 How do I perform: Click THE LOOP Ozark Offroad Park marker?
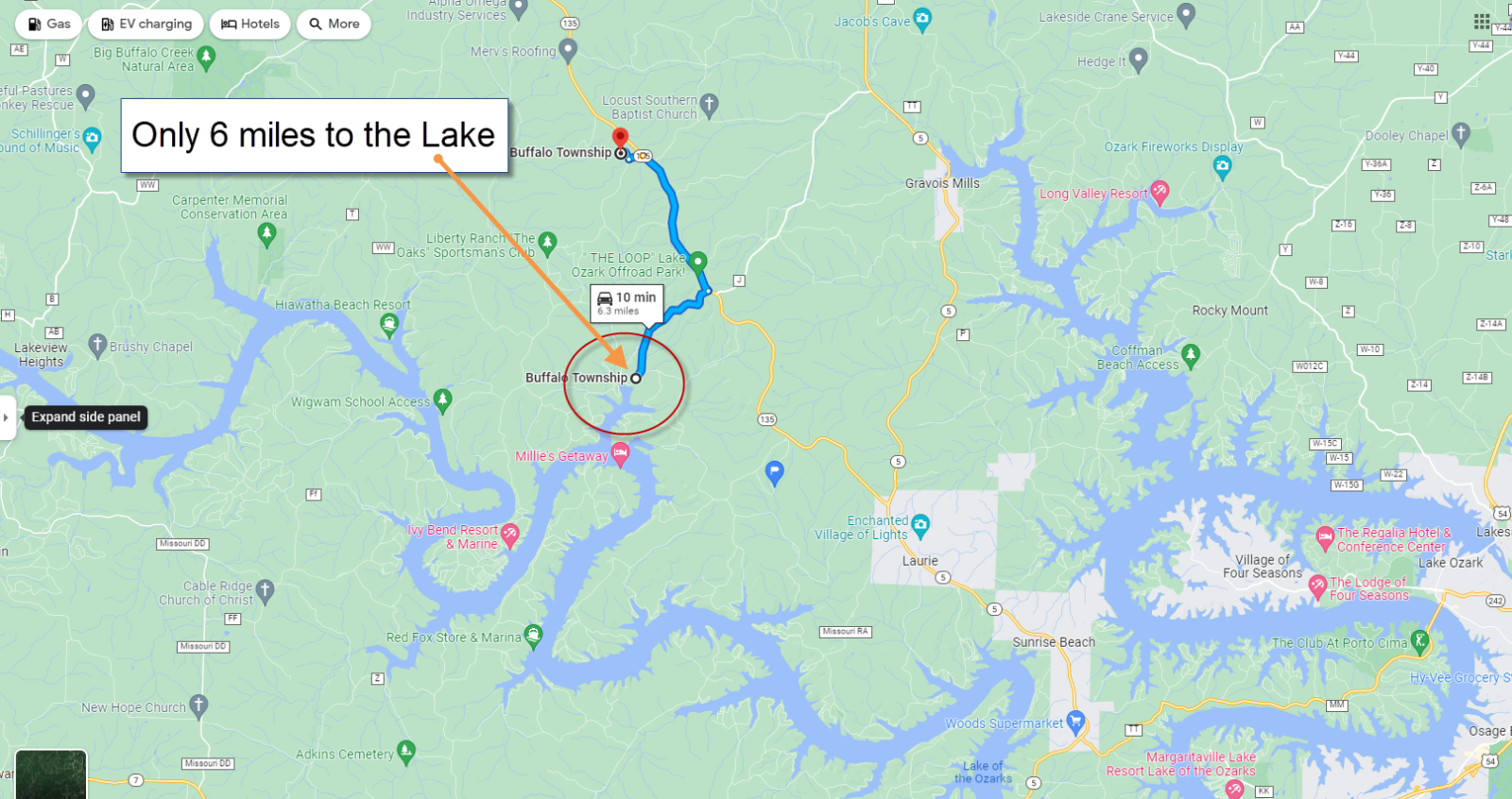697,262
